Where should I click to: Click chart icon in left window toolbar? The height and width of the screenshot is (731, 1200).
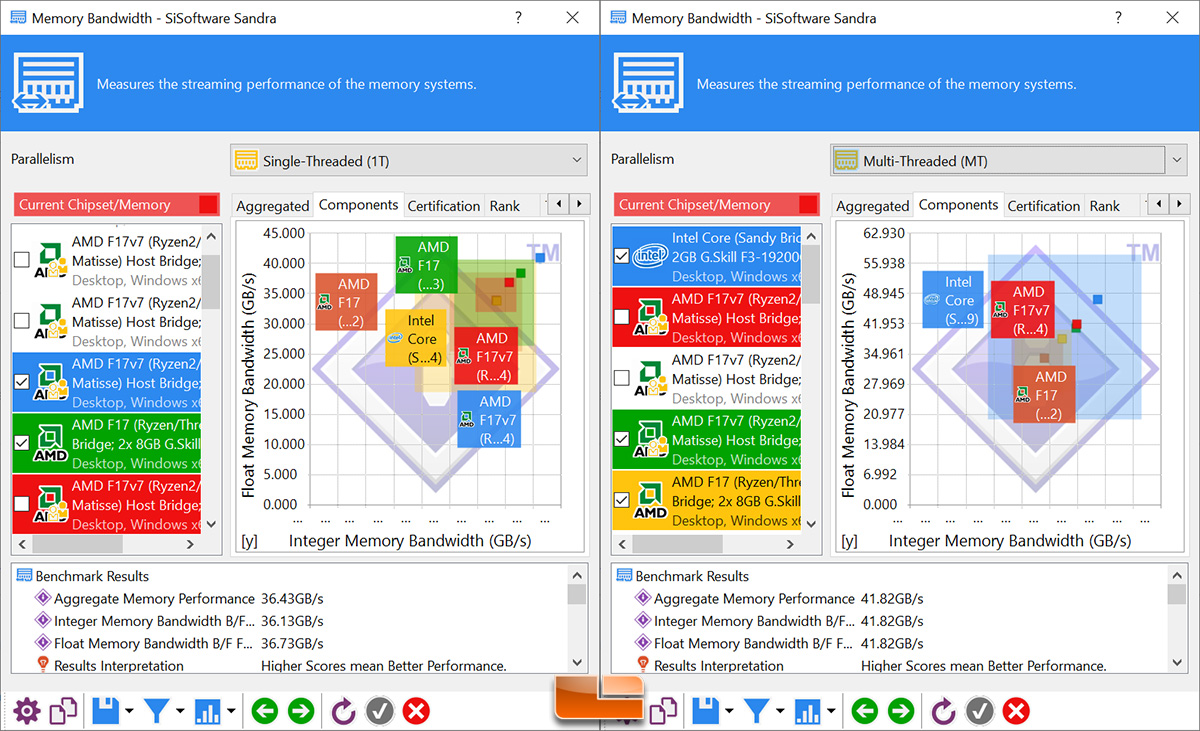pos(208,711)
